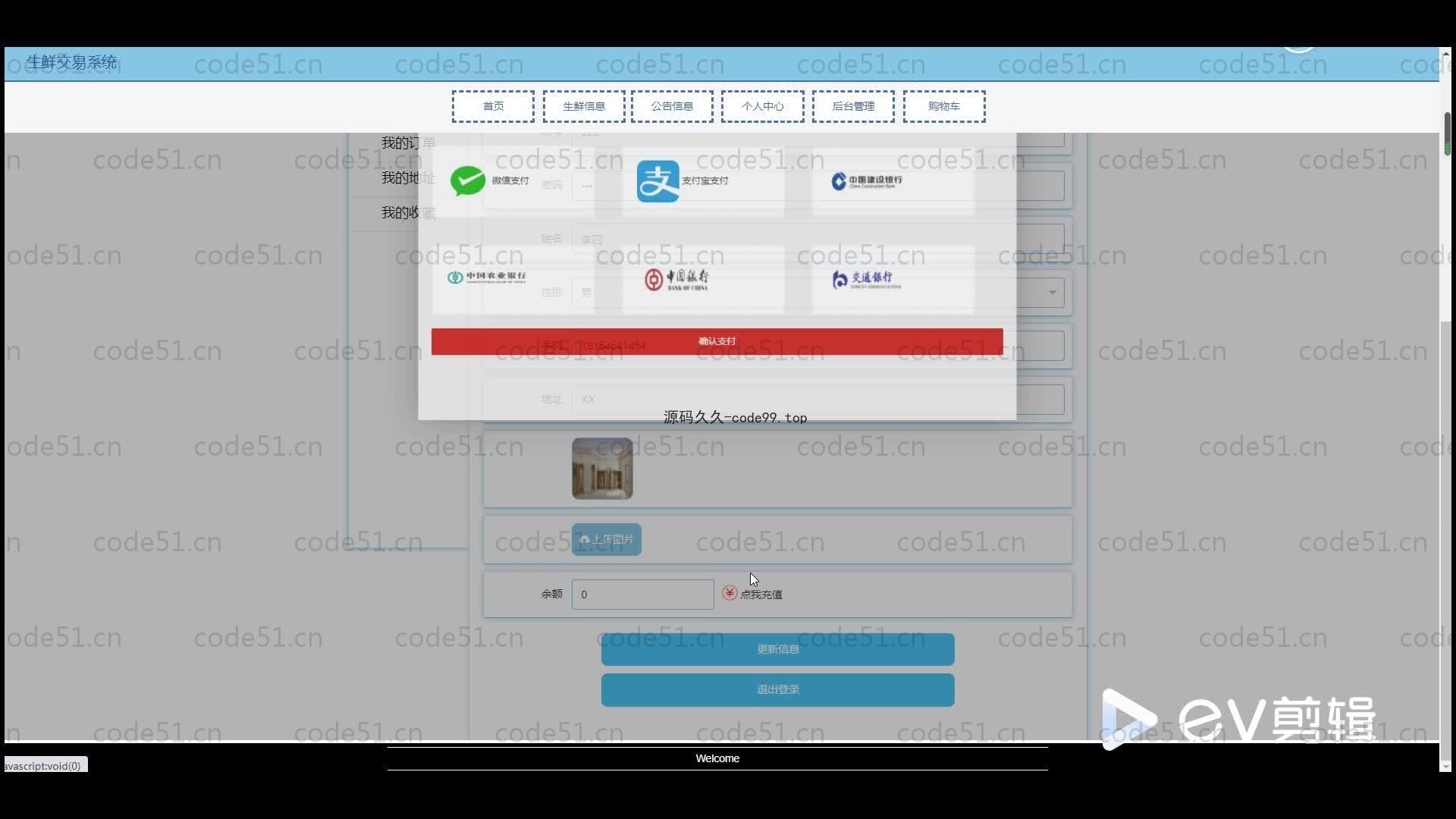
Task: Open the 个人中心 menu item
Action: click(x=763, y=106)
